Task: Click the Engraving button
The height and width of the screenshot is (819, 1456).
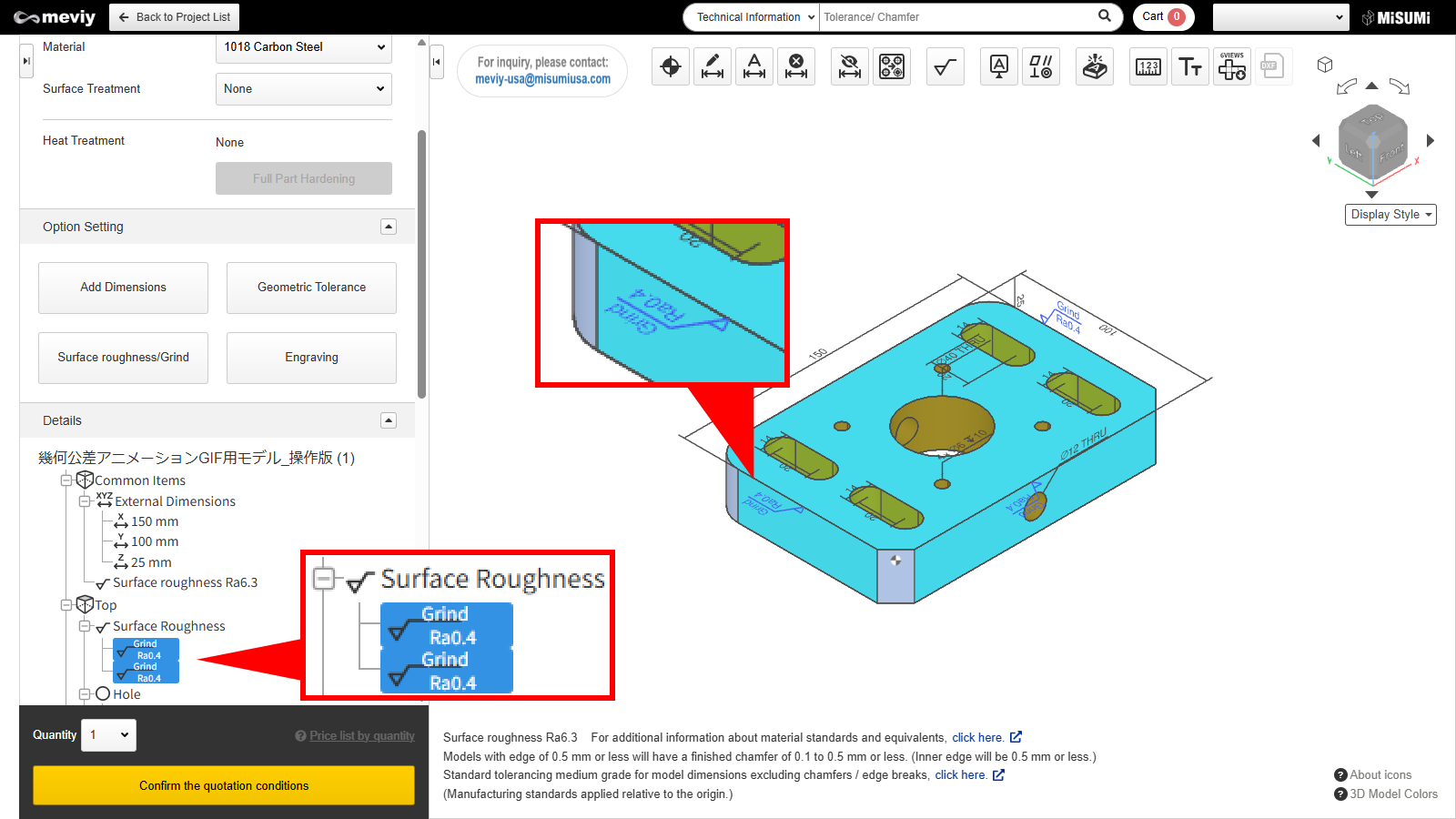Action: [x=311, y=358]
